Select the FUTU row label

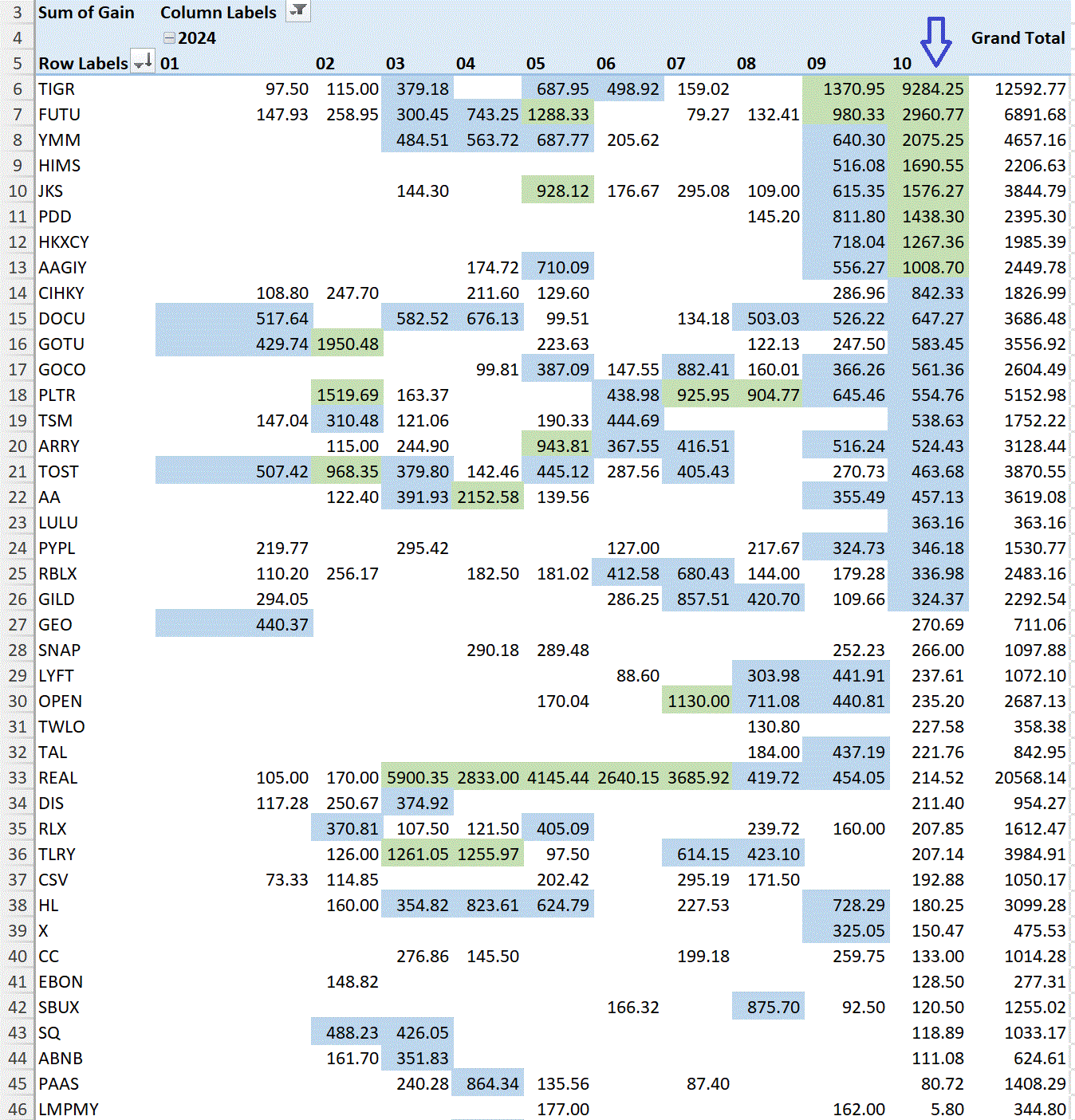click(x=59, y=115)
